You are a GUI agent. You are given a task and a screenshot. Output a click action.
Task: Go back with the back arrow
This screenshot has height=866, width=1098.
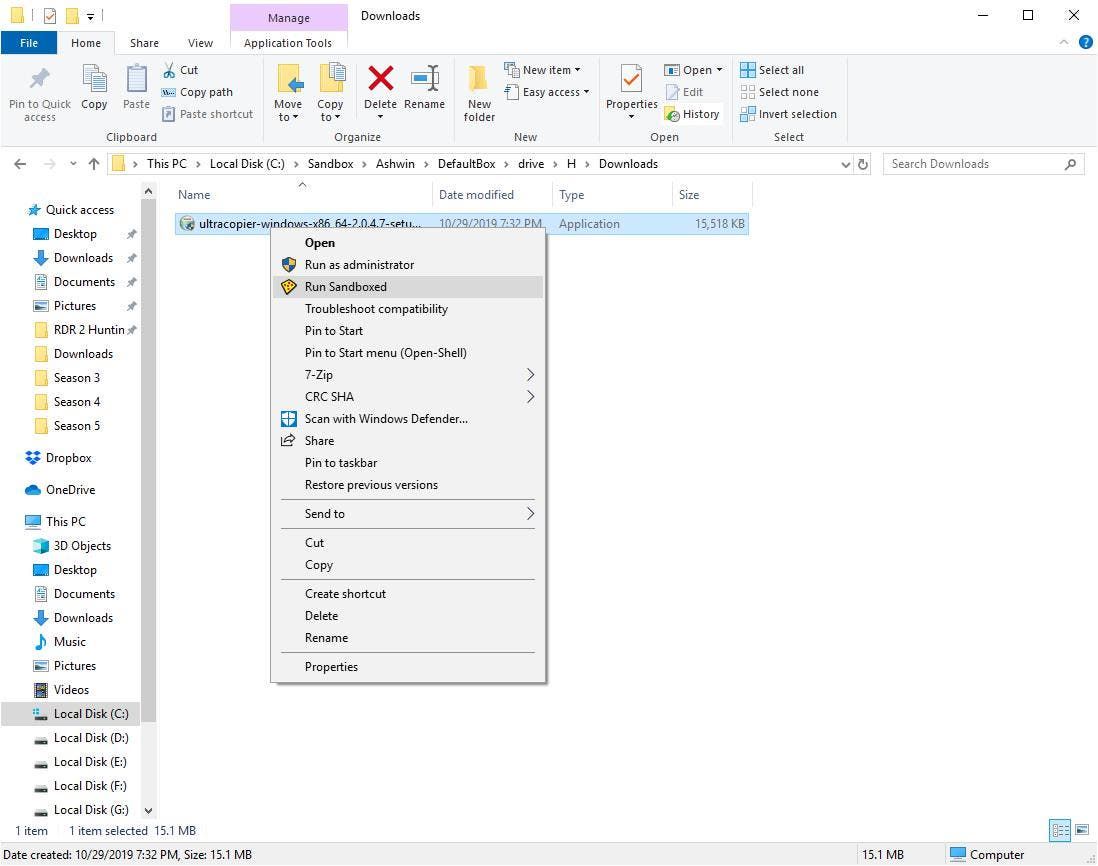pyautogui.click(x=20, y=164)
